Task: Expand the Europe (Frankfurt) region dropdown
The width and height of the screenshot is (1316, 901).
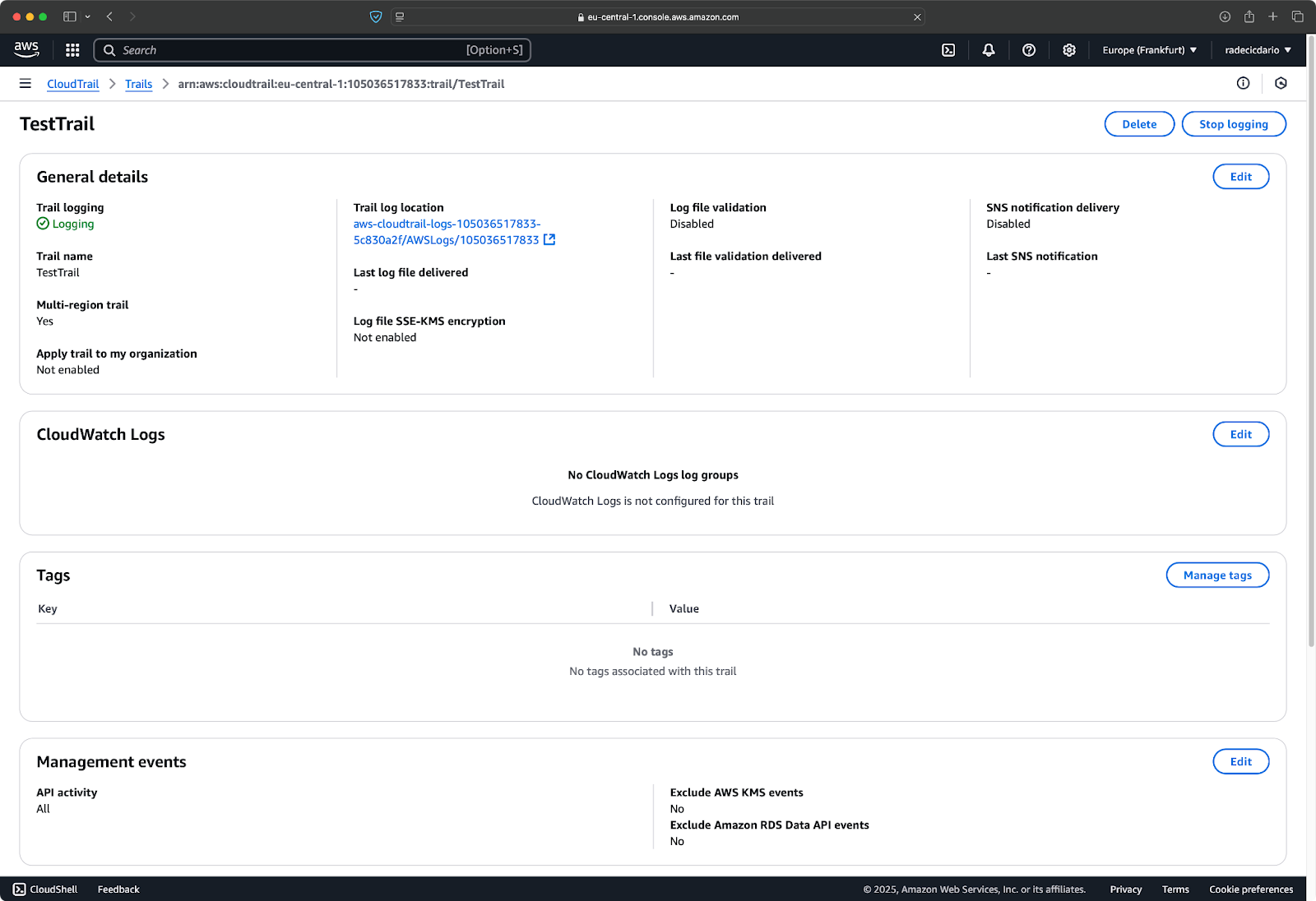Action: (1150, 50)
